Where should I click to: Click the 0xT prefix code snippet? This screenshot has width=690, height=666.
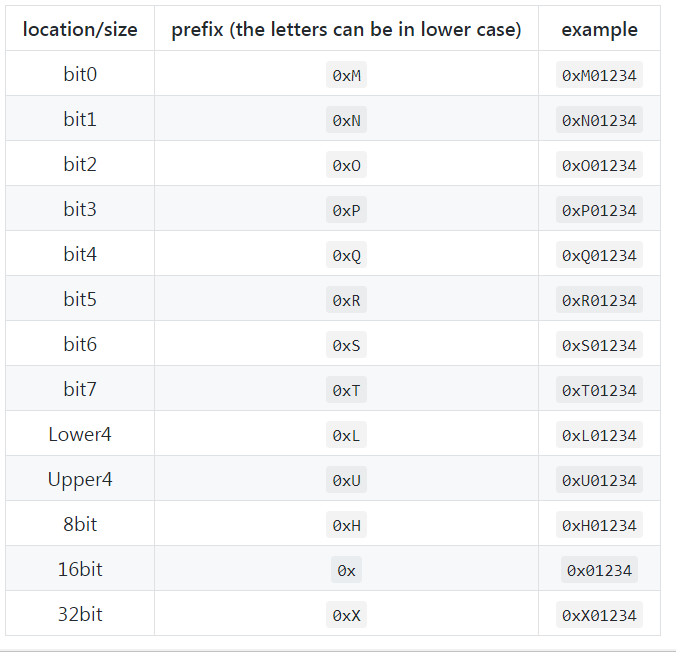click(x=346, y=390)
